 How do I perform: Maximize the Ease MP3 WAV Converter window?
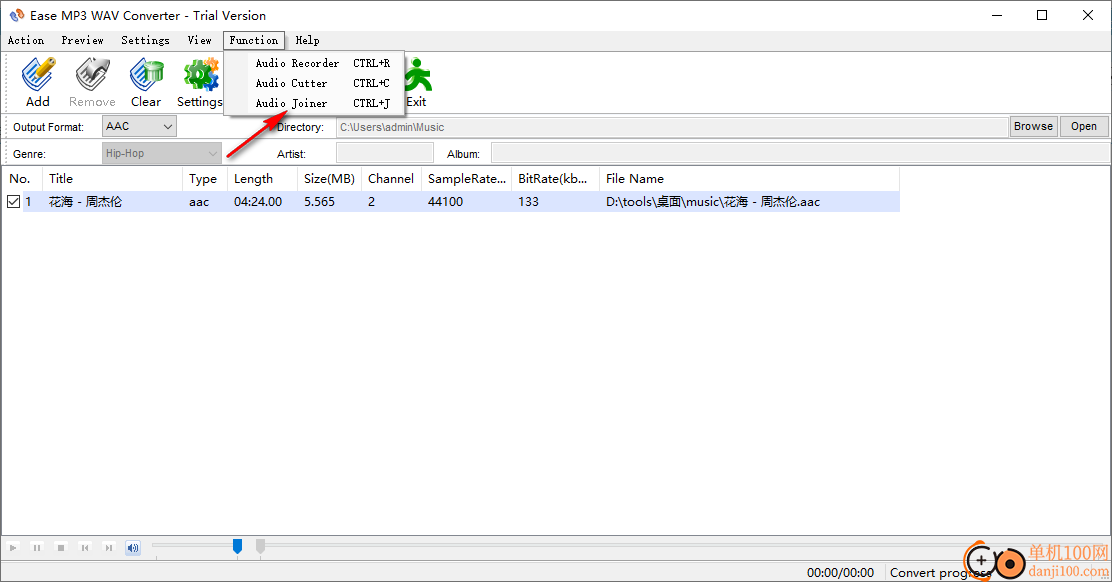(x=1042, y=15)
